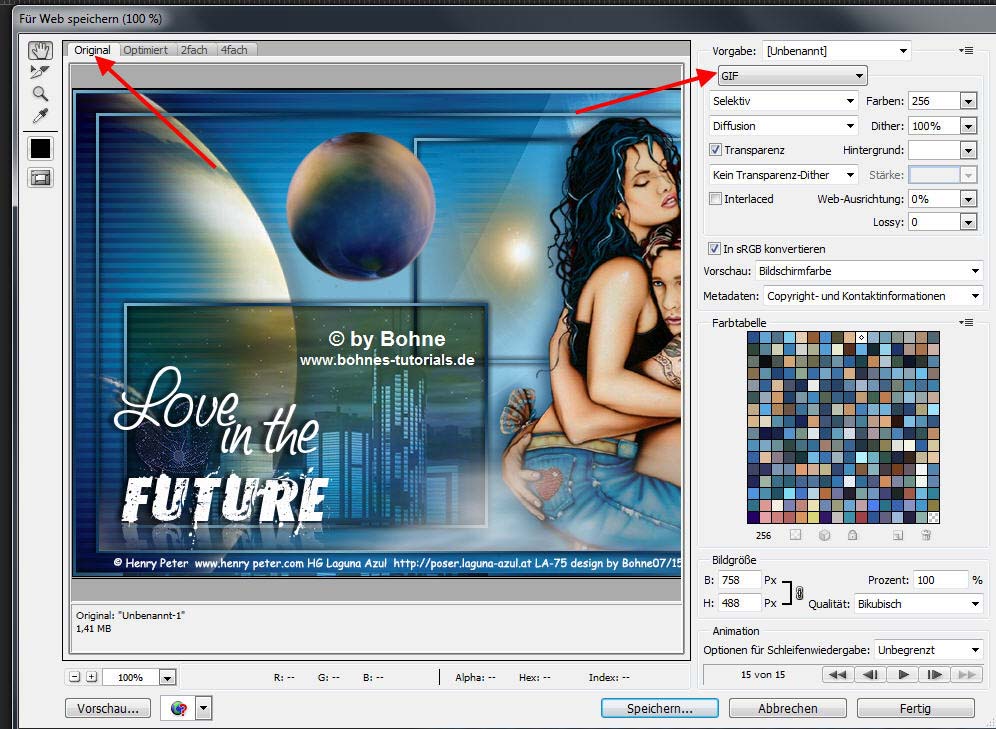The height and width of the screenshot is (729, 996).
Task: Uncheck In sRGB konvertieren
Action: 715,248
